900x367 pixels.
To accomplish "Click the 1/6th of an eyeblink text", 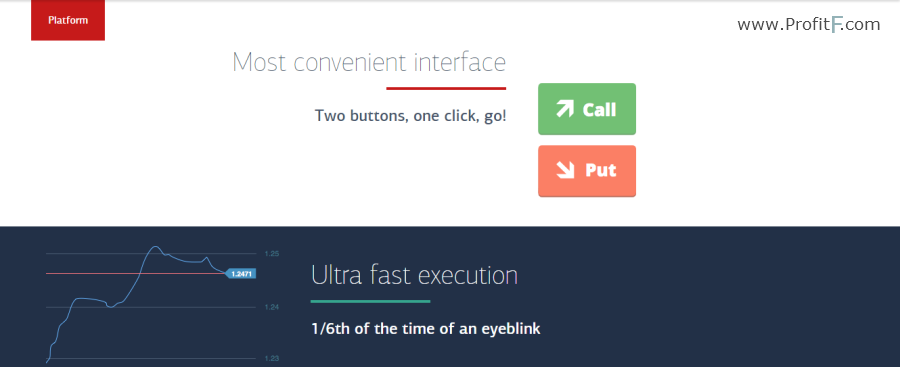I will (425, 329).
